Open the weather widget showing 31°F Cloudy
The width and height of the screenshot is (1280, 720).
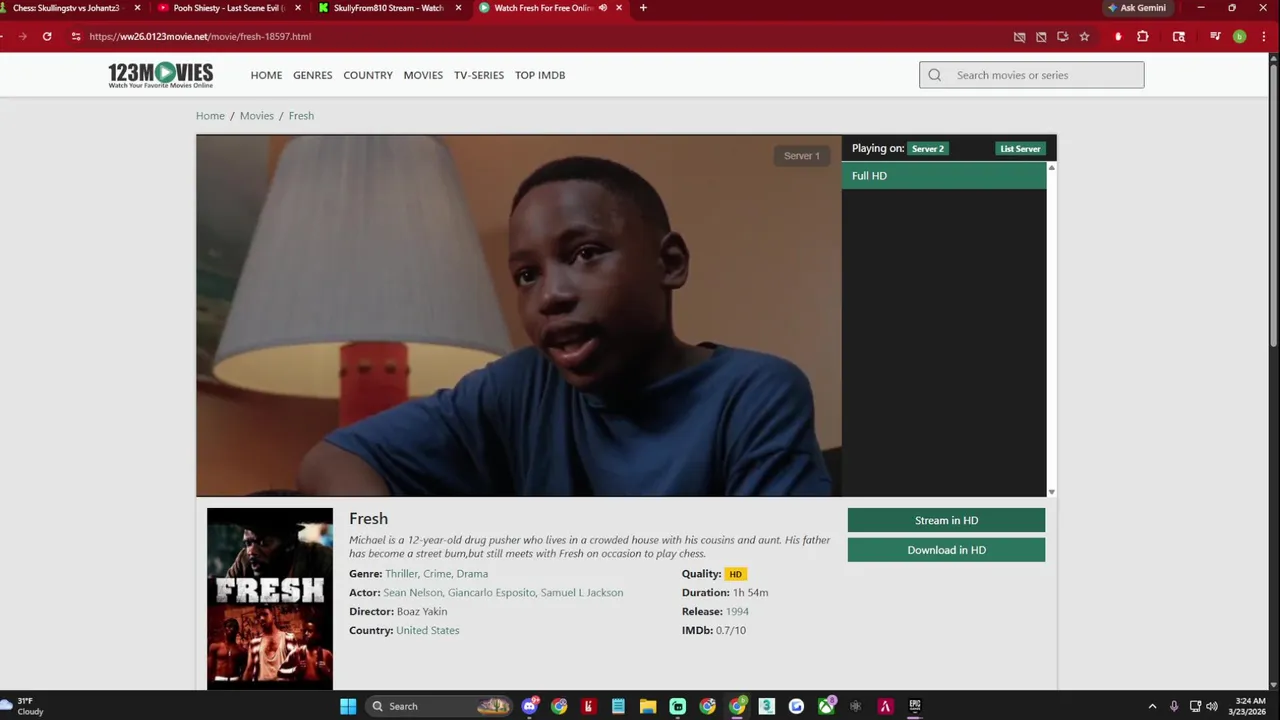coord(24,706)
